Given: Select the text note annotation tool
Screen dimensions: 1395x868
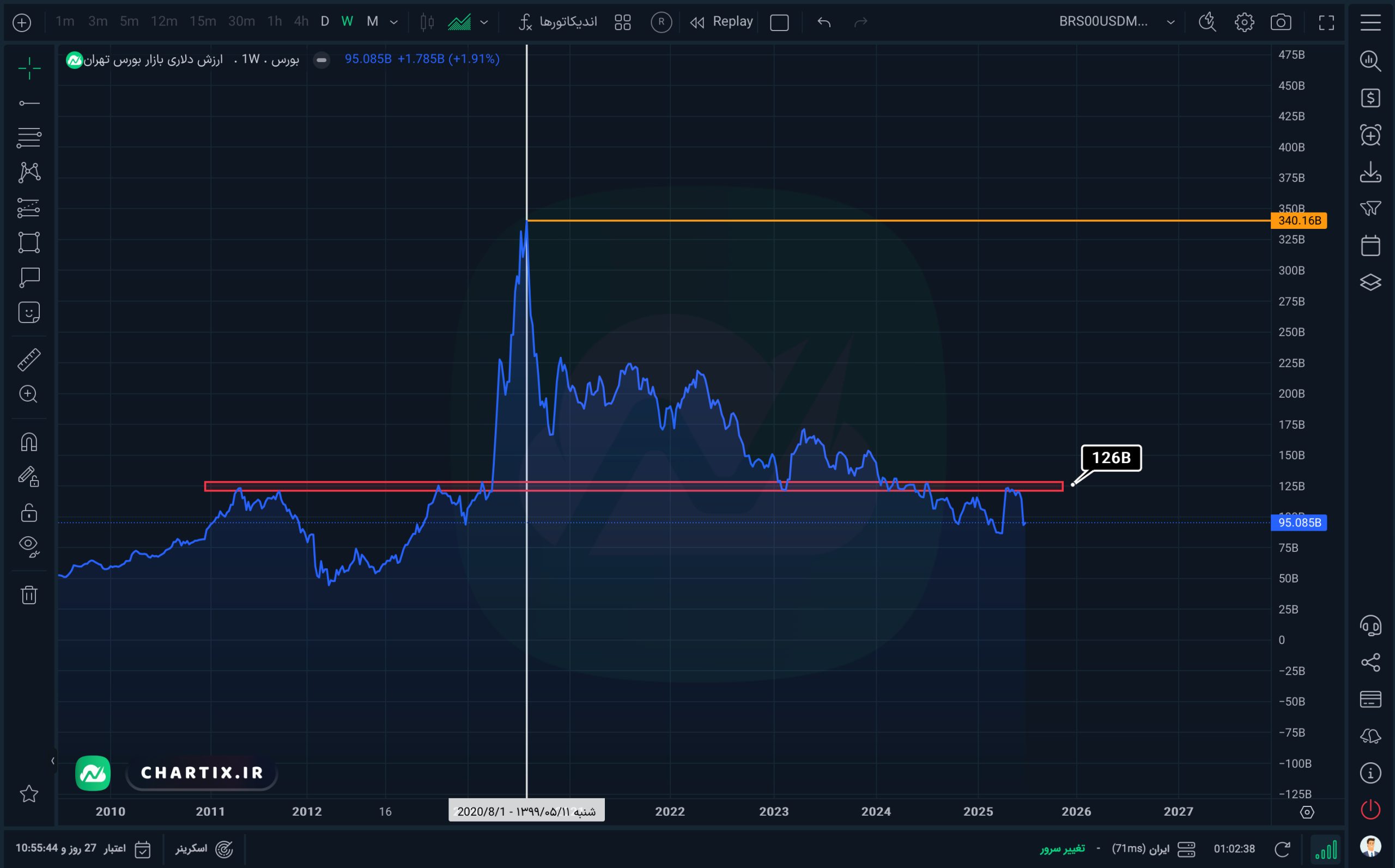Looking at the screenshot, I should pos(29,278).
